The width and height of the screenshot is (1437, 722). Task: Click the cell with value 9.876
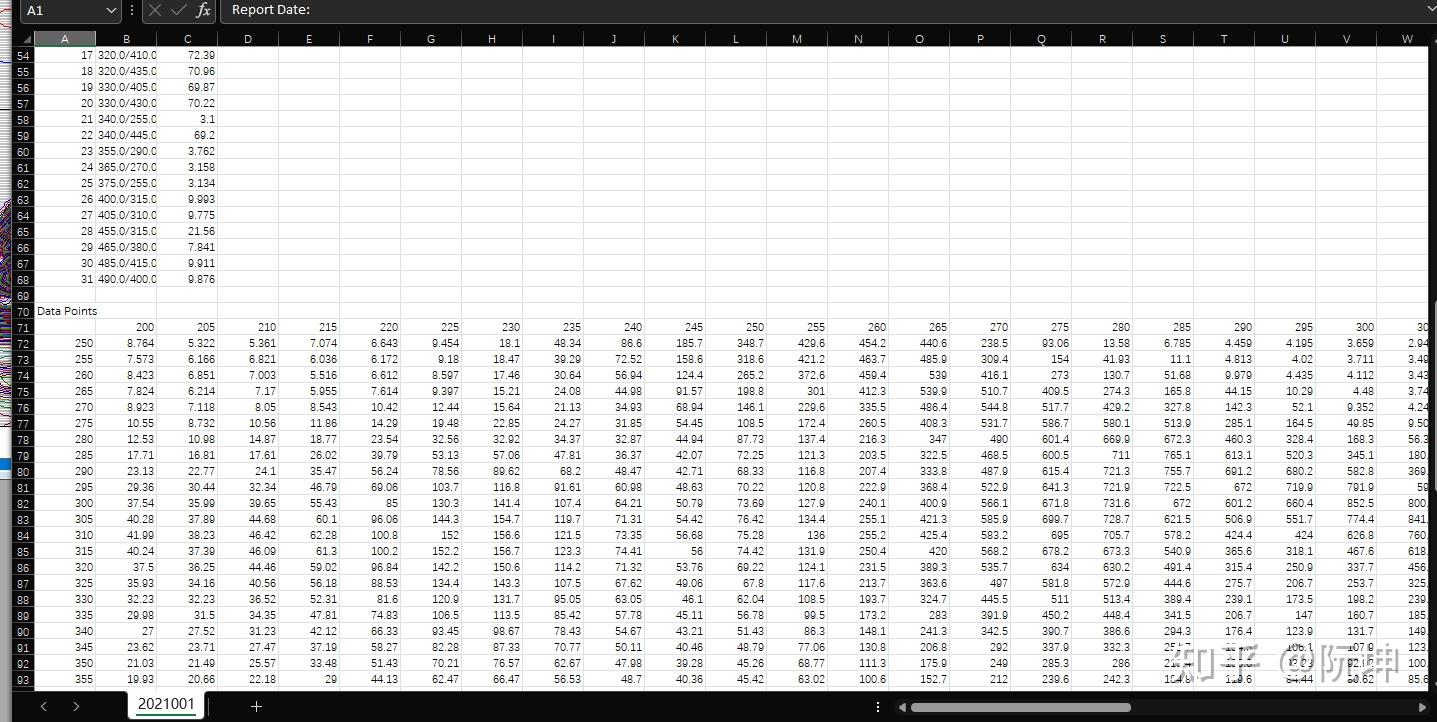(x=187, y=279)
